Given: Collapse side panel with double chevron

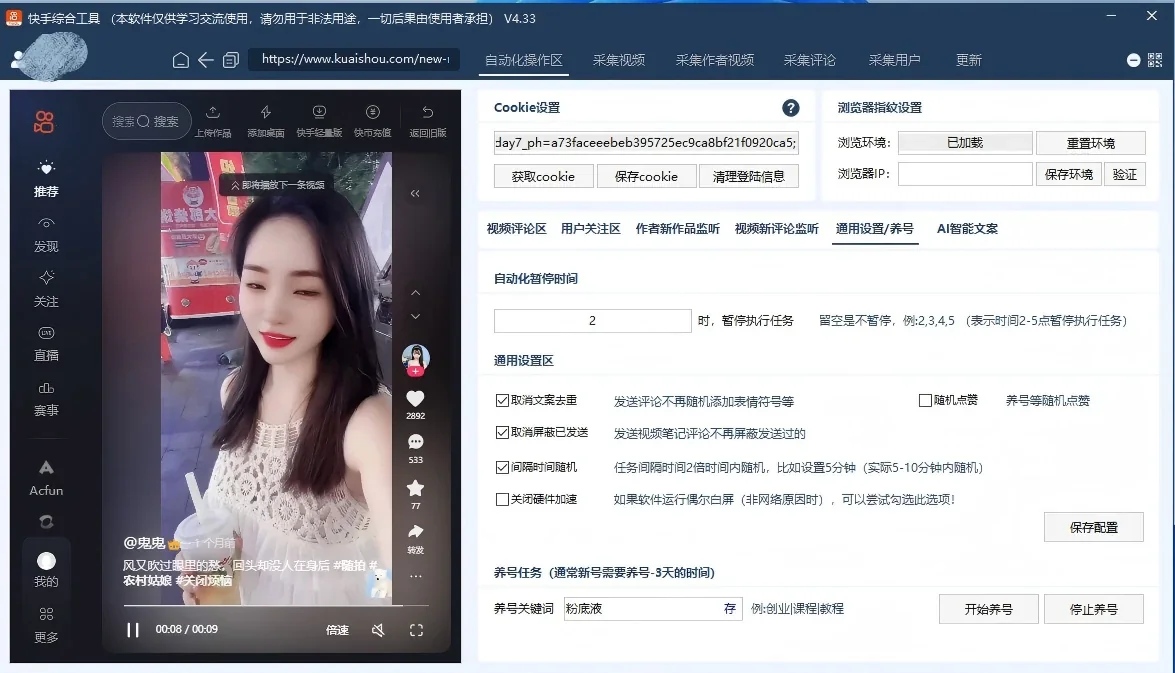Looking at the screenshot, I should pyautogui.click(x=415, y=193).
